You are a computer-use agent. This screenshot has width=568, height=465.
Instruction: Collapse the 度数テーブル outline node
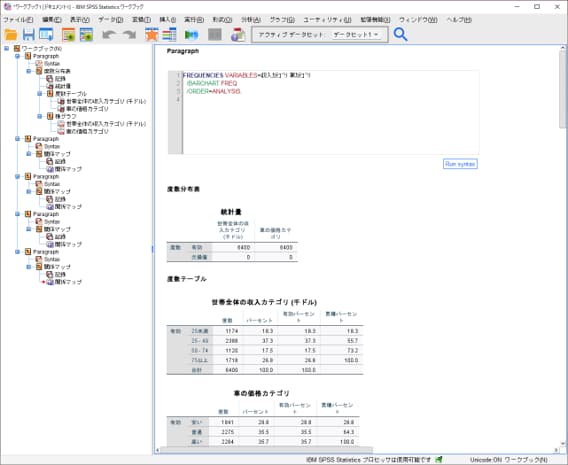39,94
